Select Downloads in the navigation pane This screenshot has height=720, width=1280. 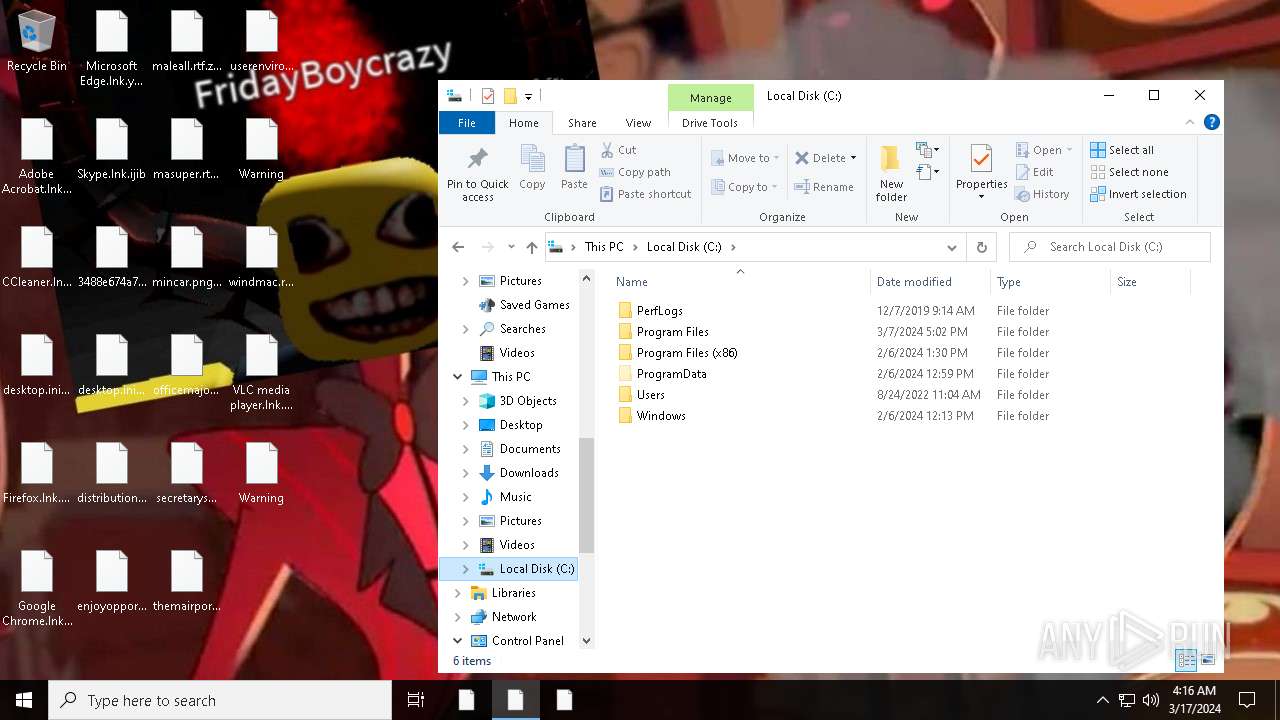pos(529,473)
